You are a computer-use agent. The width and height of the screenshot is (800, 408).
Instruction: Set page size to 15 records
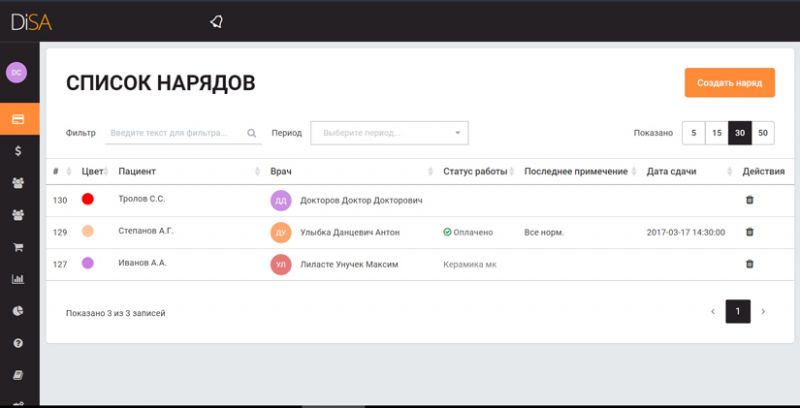(x=716, y=133)
